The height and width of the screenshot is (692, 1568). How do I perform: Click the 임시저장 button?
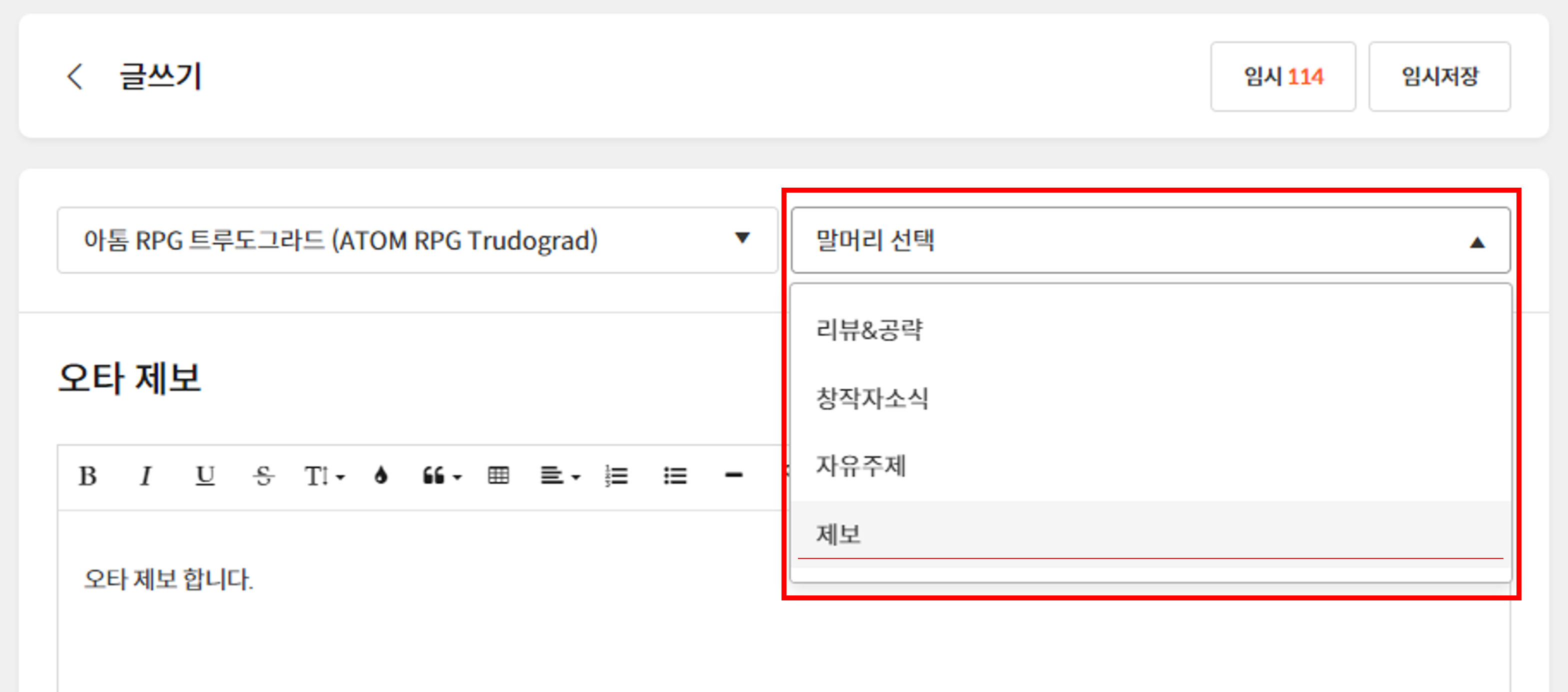1439,77
